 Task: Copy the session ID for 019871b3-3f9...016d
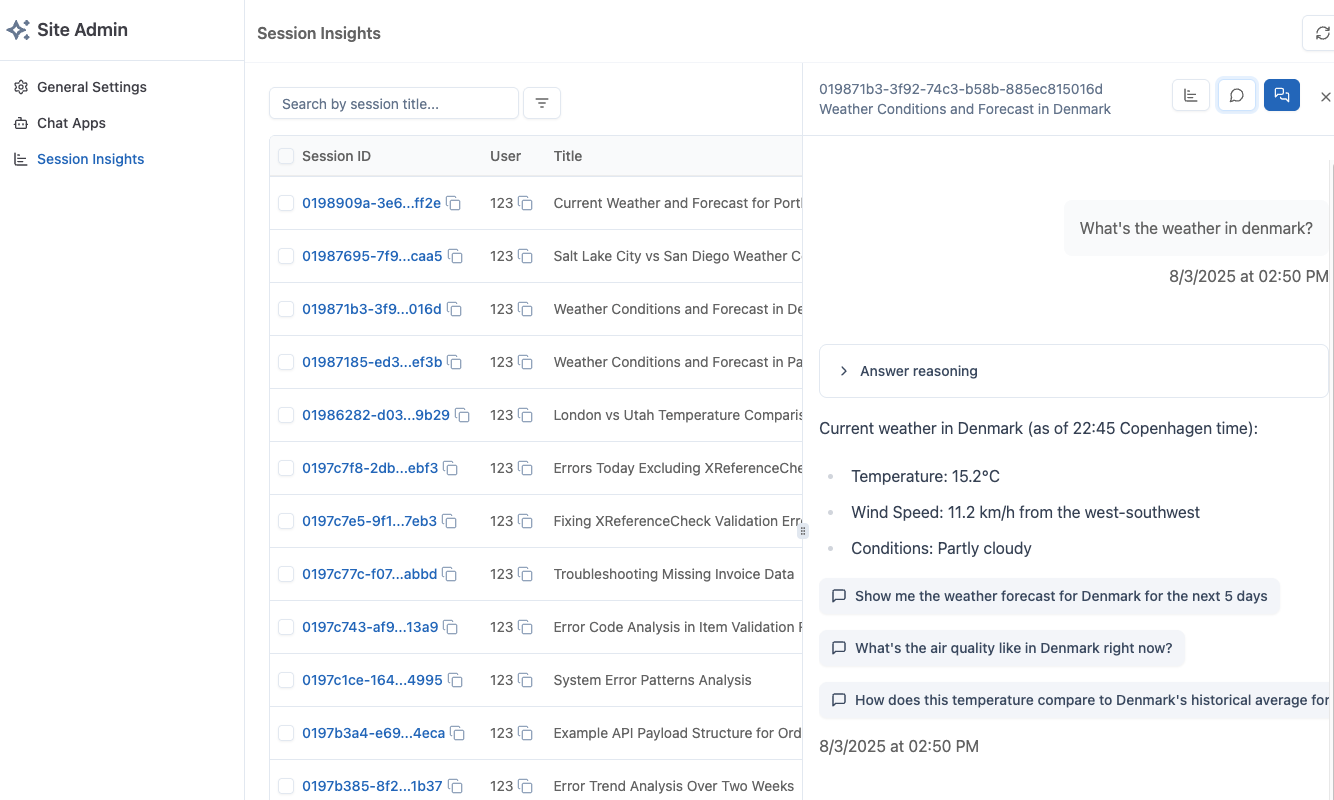455,309
